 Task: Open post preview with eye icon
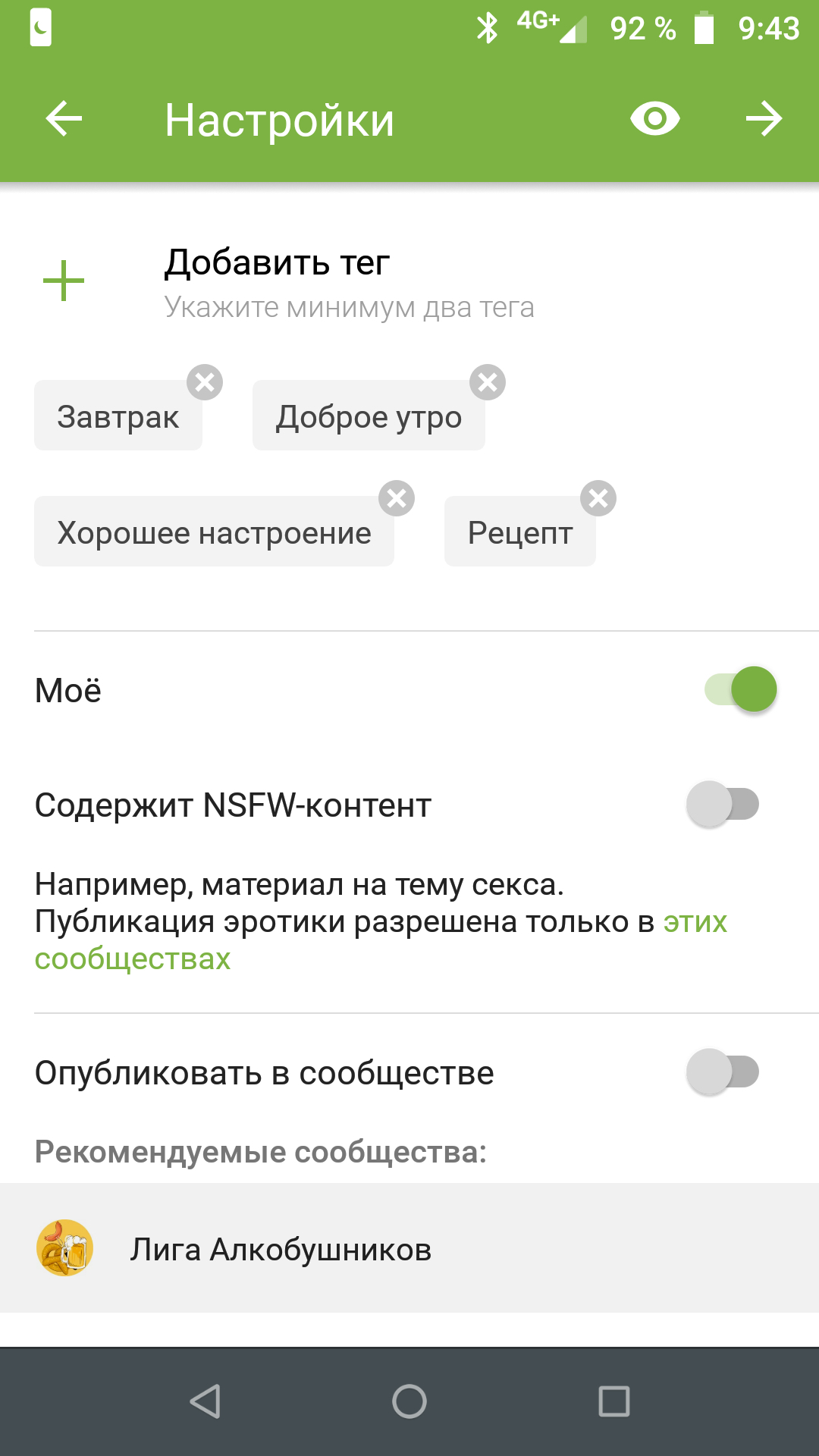point(655,119)
